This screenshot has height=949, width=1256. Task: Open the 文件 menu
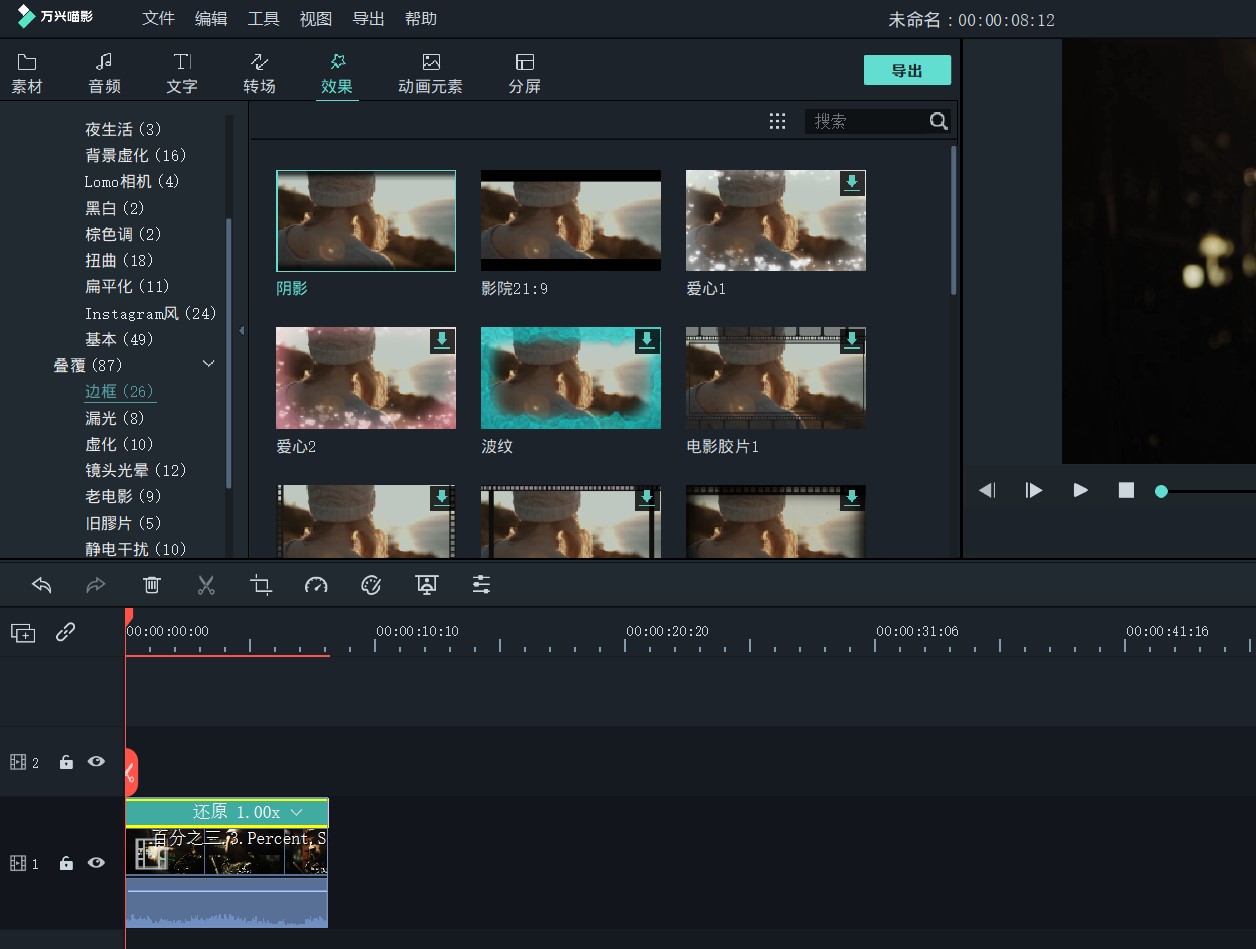click(158, 19)
